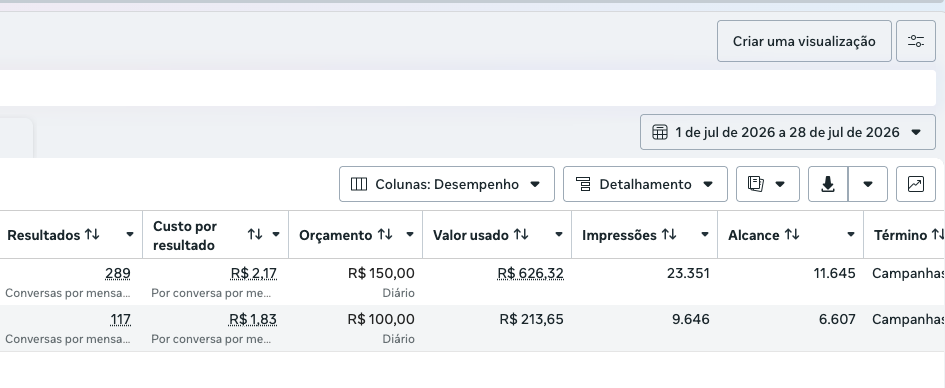
Task: Open Orçamento column menu caret
Action: (x=410, y=234)
